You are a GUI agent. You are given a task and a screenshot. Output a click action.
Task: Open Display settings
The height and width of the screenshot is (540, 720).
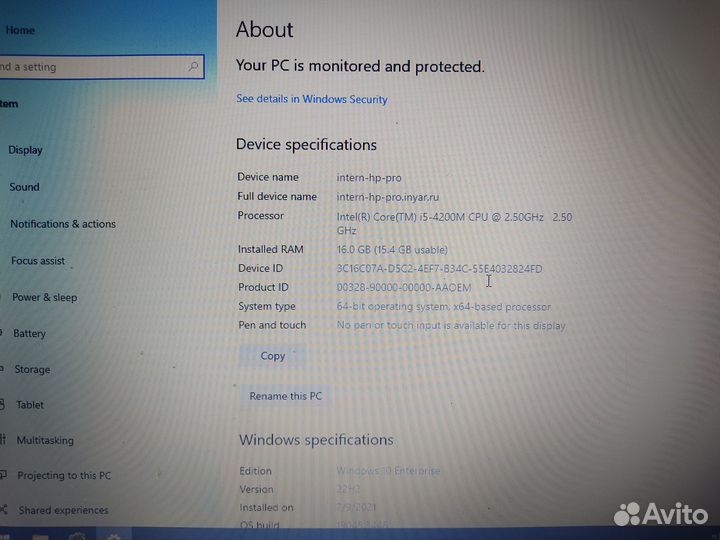(25, 150)
